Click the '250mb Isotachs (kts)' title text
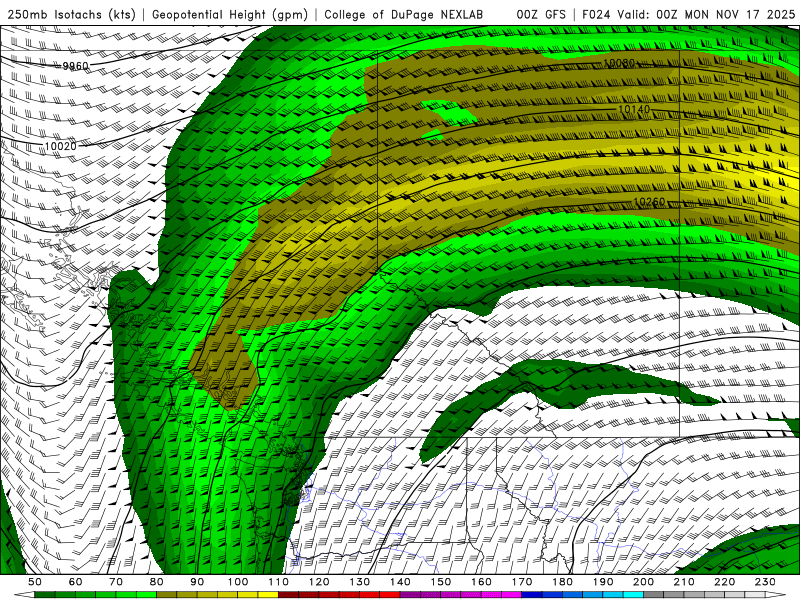 pos(71,15)
